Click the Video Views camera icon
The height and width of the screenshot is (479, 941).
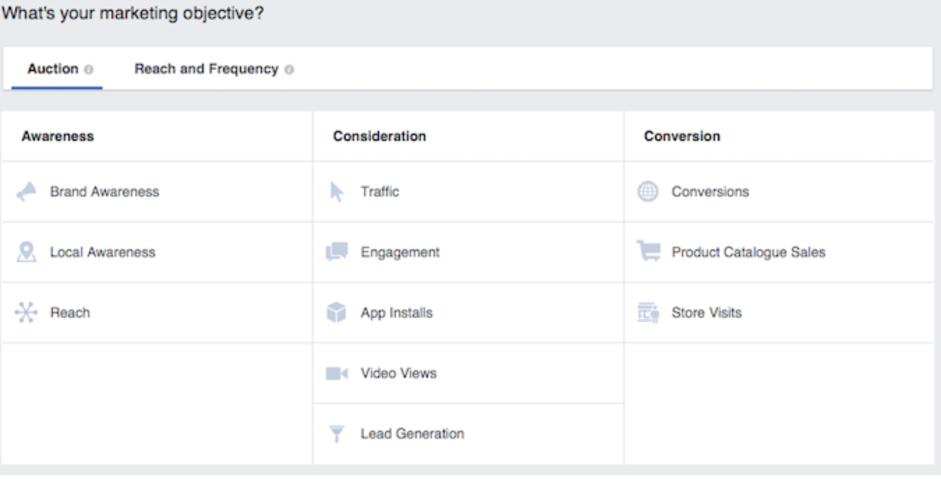(337, 374)
